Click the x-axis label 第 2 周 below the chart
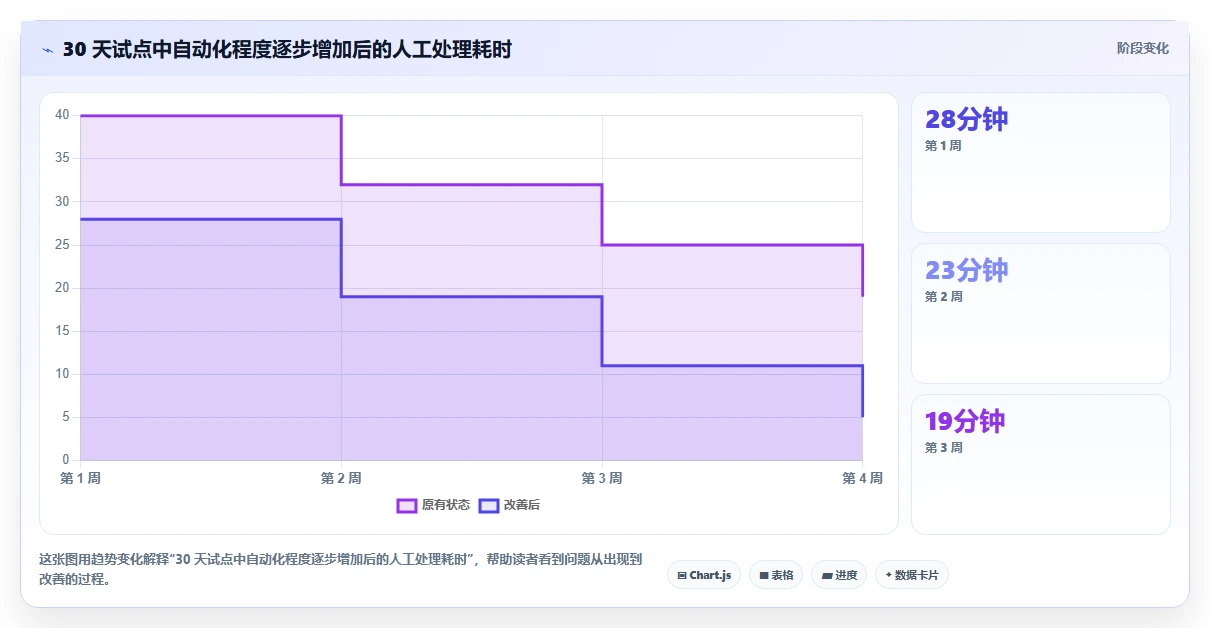The height and width of the screenshot is (628, 1210). [x=341, y=479]
